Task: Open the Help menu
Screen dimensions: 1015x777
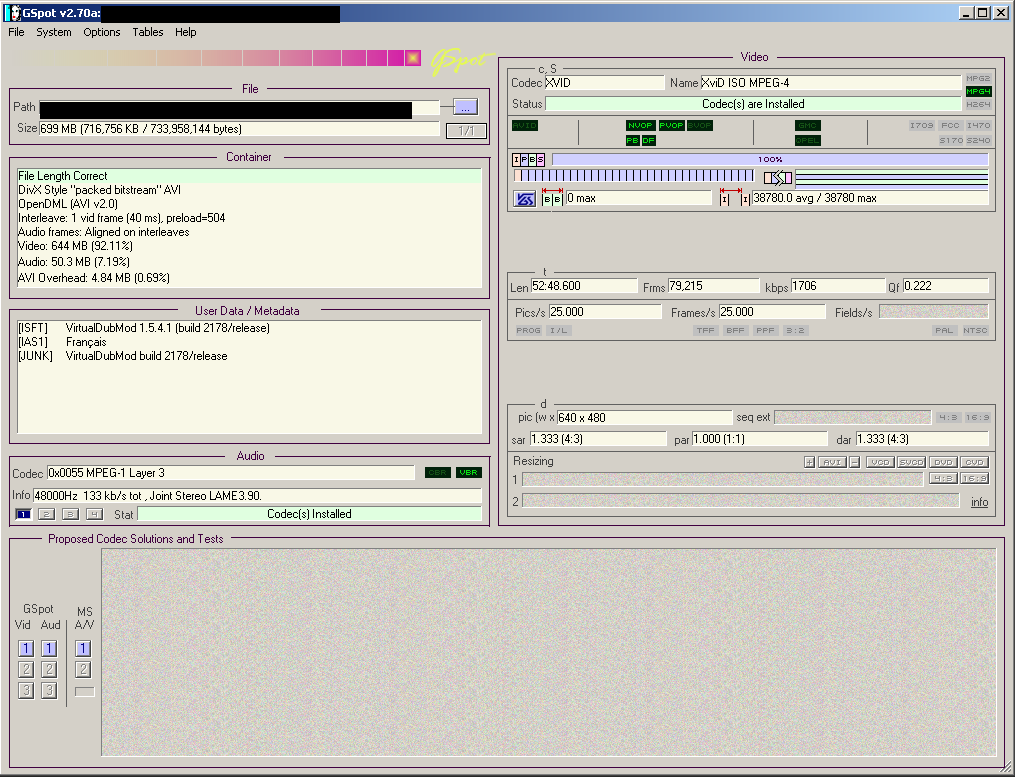Action: (x=186, y=32)
